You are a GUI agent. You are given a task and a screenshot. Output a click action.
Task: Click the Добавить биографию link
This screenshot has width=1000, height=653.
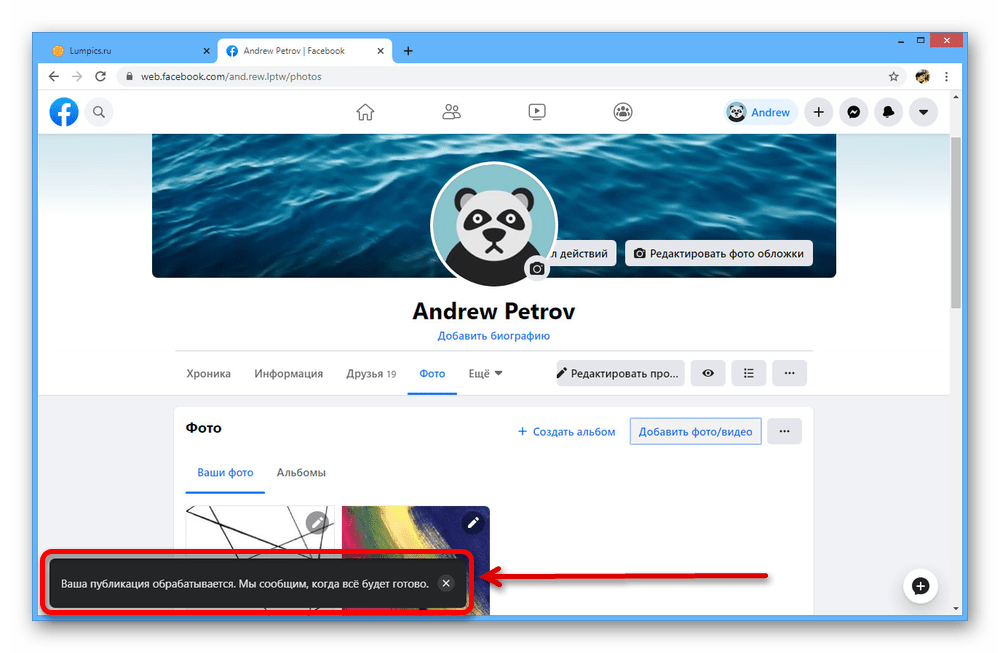tap(493, 336)
